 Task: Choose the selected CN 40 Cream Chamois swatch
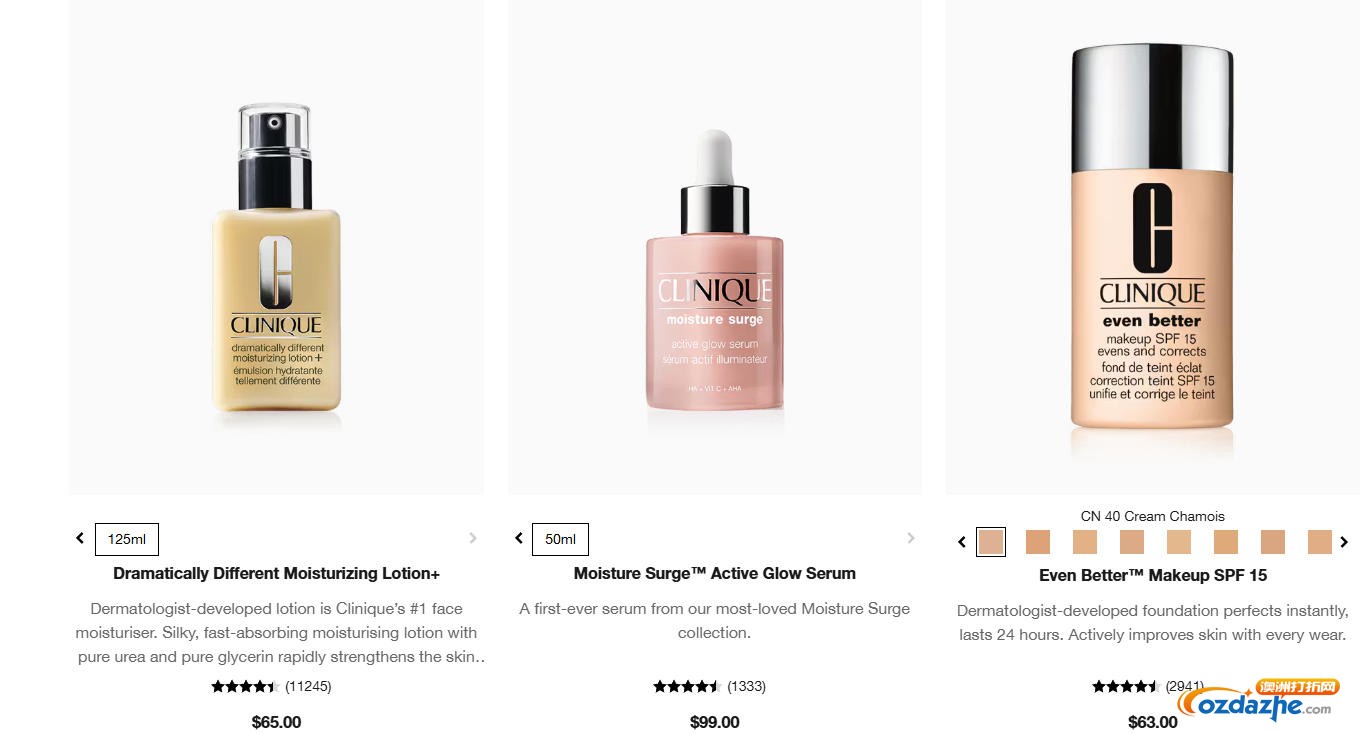(x=991, y=542)
